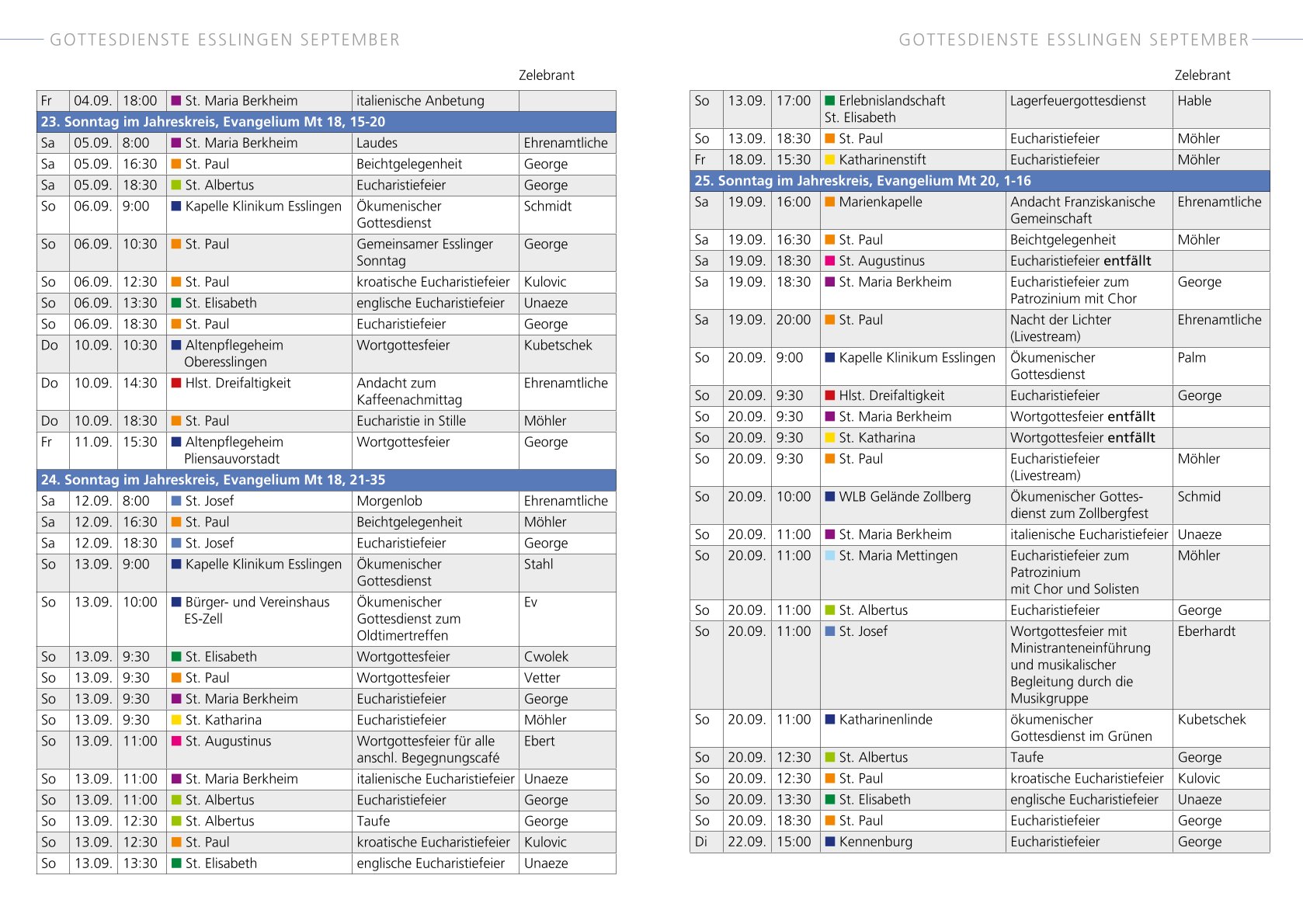
Task: Click green square next to Erlebnislandschaft
Action: pos(830,101)
